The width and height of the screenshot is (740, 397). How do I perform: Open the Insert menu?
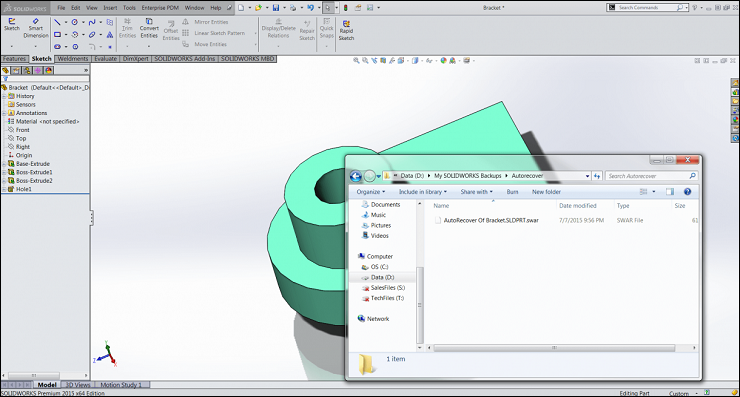coord(110,8)
